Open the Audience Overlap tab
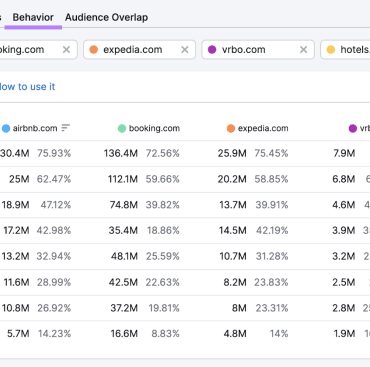Screen dimensions: 370x367 (106, 17)
